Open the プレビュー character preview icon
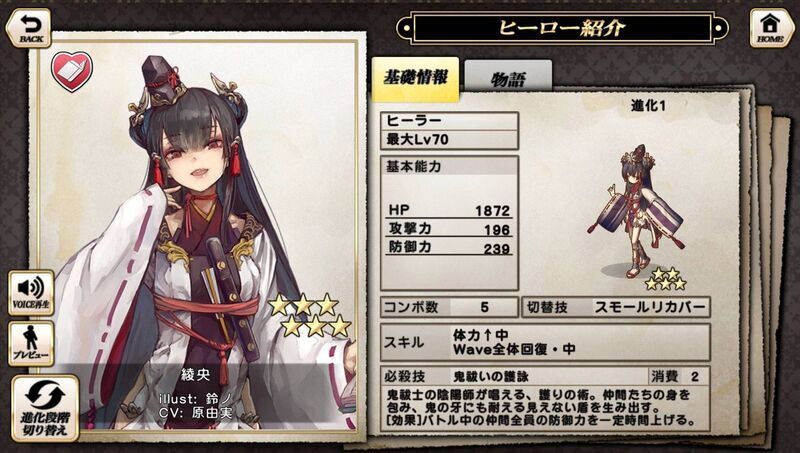The image size is (800, 453). pos(31,344)
